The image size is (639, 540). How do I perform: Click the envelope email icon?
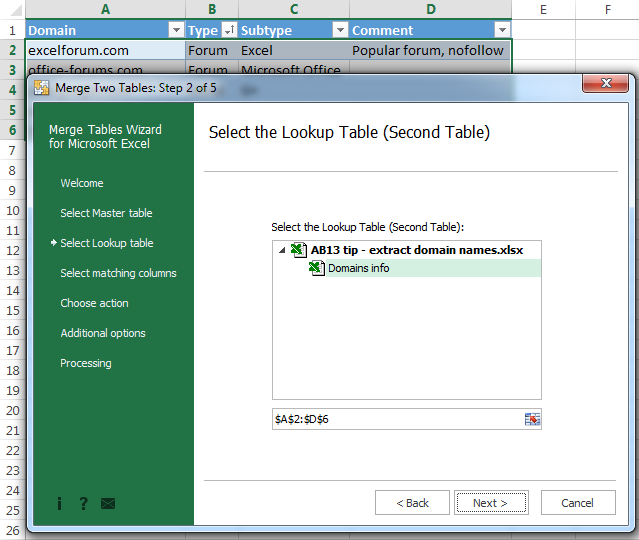108,503
